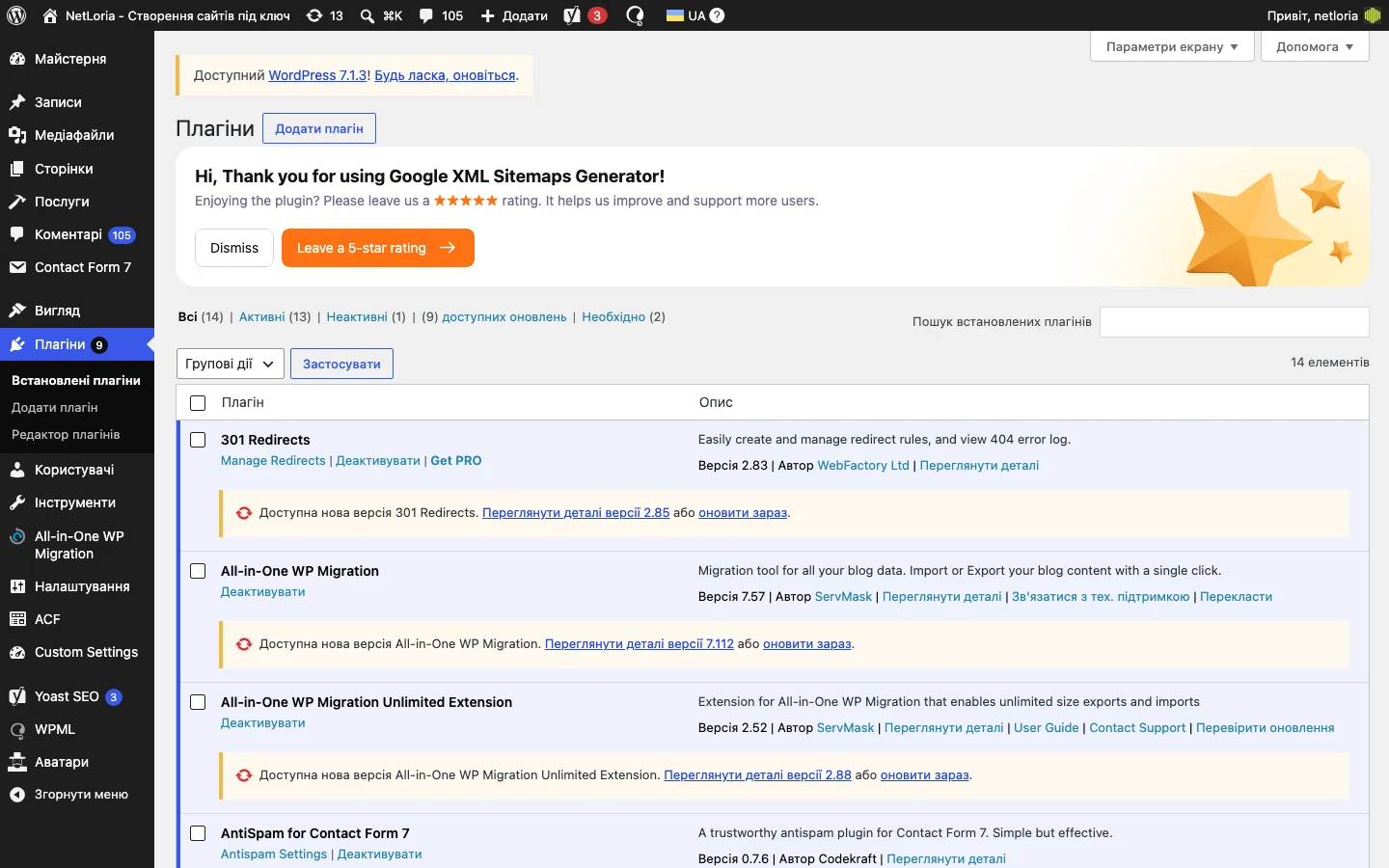This screenshot has width=1389, height=868.
Task: Open the Налаштування settings icon
Action: [x=17, y=586]
